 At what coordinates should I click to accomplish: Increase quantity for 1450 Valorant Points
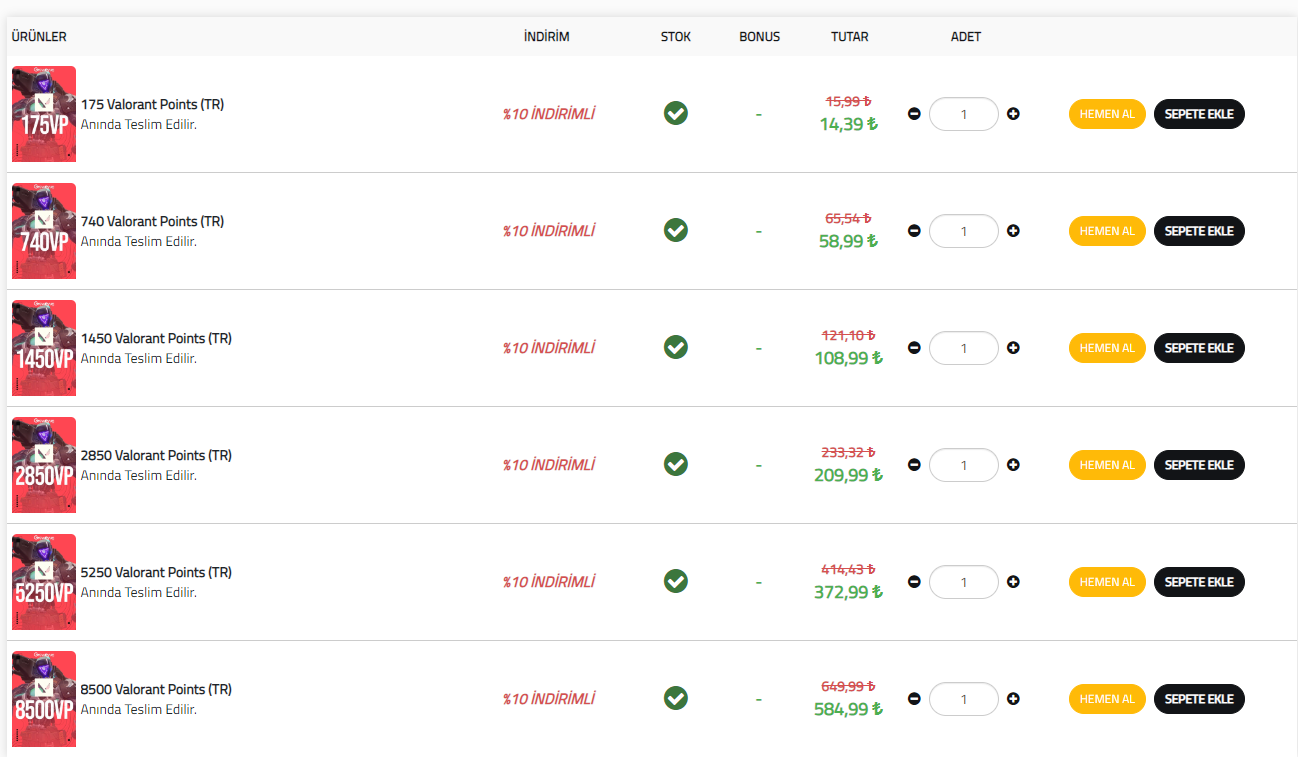[x=1013, y=348]
